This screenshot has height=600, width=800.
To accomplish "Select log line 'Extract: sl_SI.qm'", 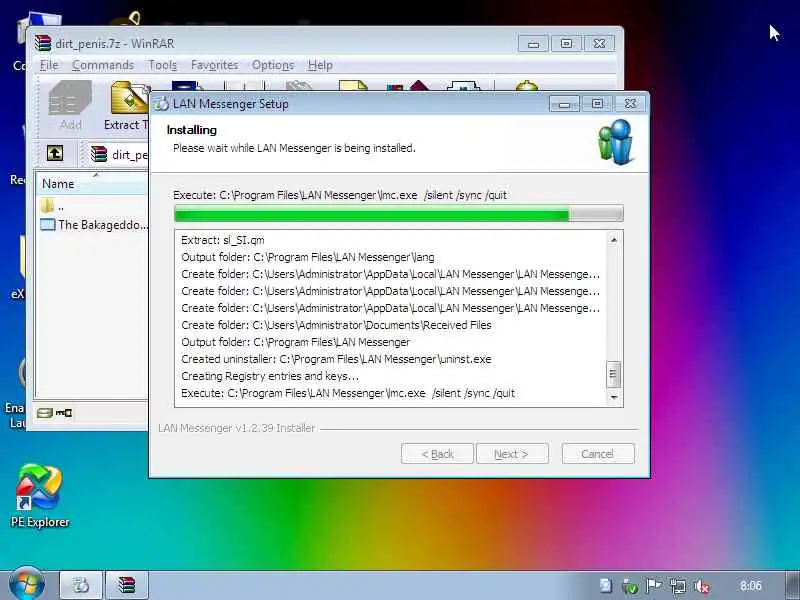I will click(x=222, y=240).
